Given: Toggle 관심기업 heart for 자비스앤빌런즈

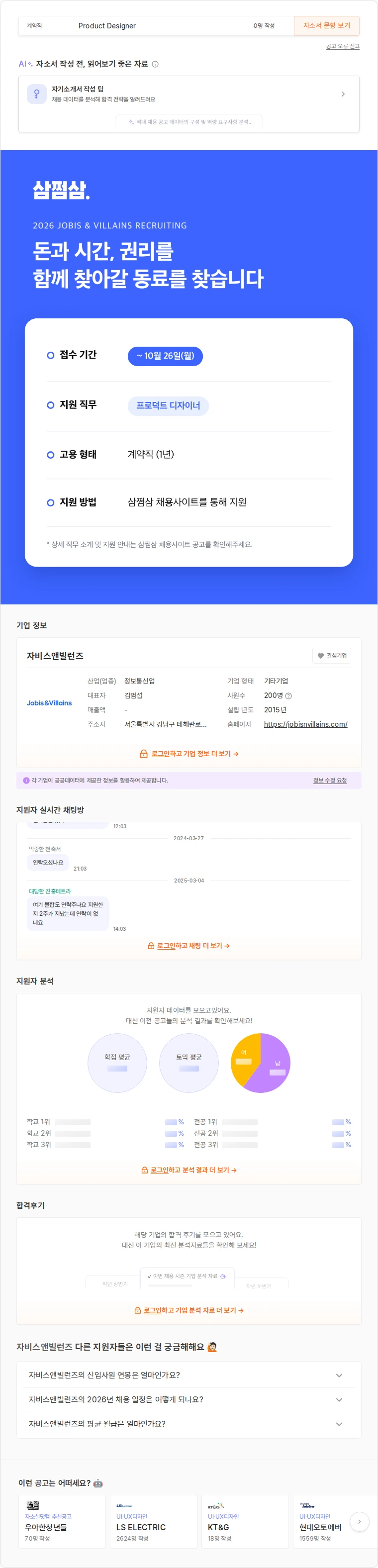Looking at the screenshot, I should coord(332,656).
